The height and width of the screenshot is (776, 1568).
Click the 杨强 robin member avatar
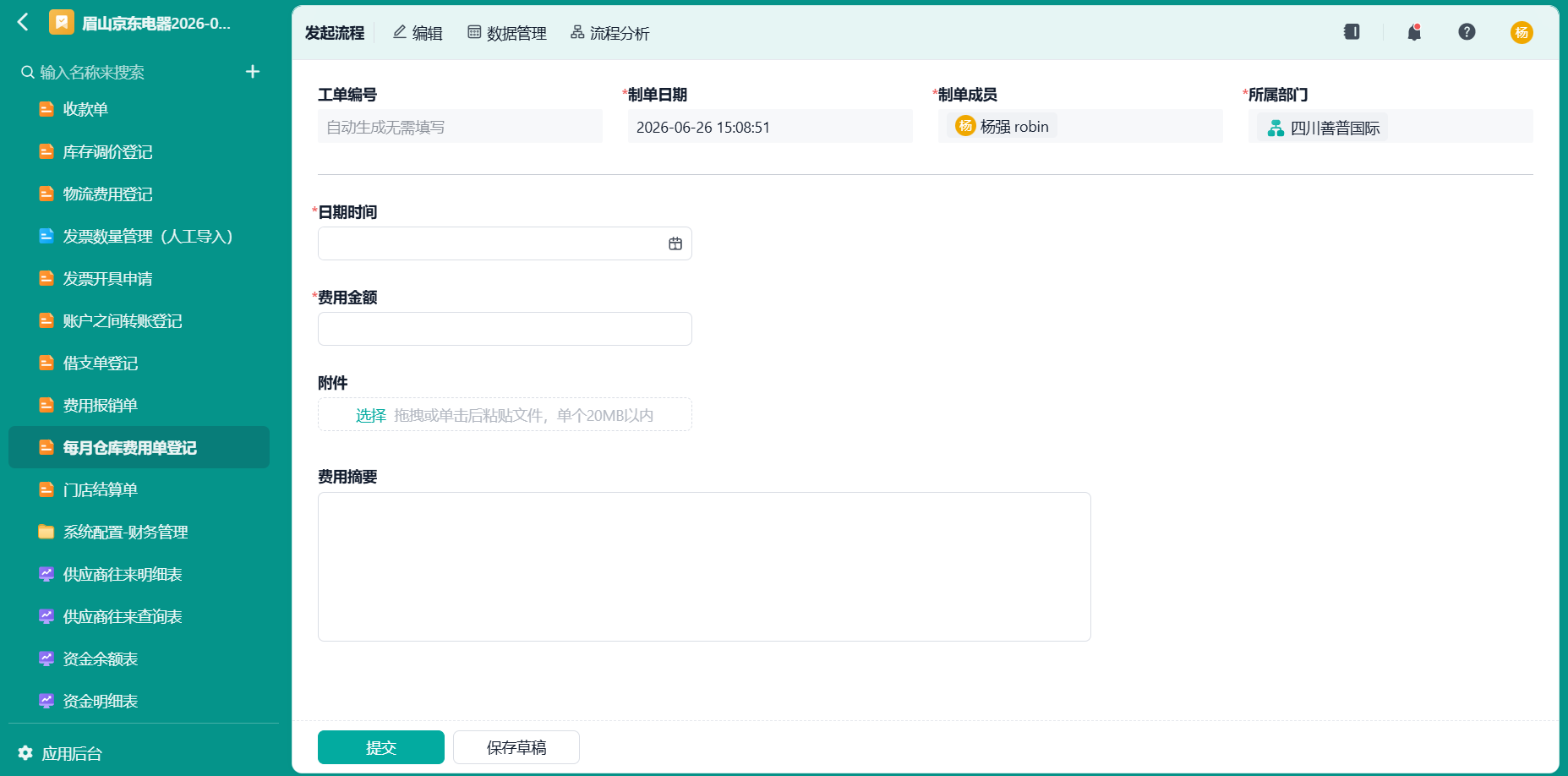(965, 126)
